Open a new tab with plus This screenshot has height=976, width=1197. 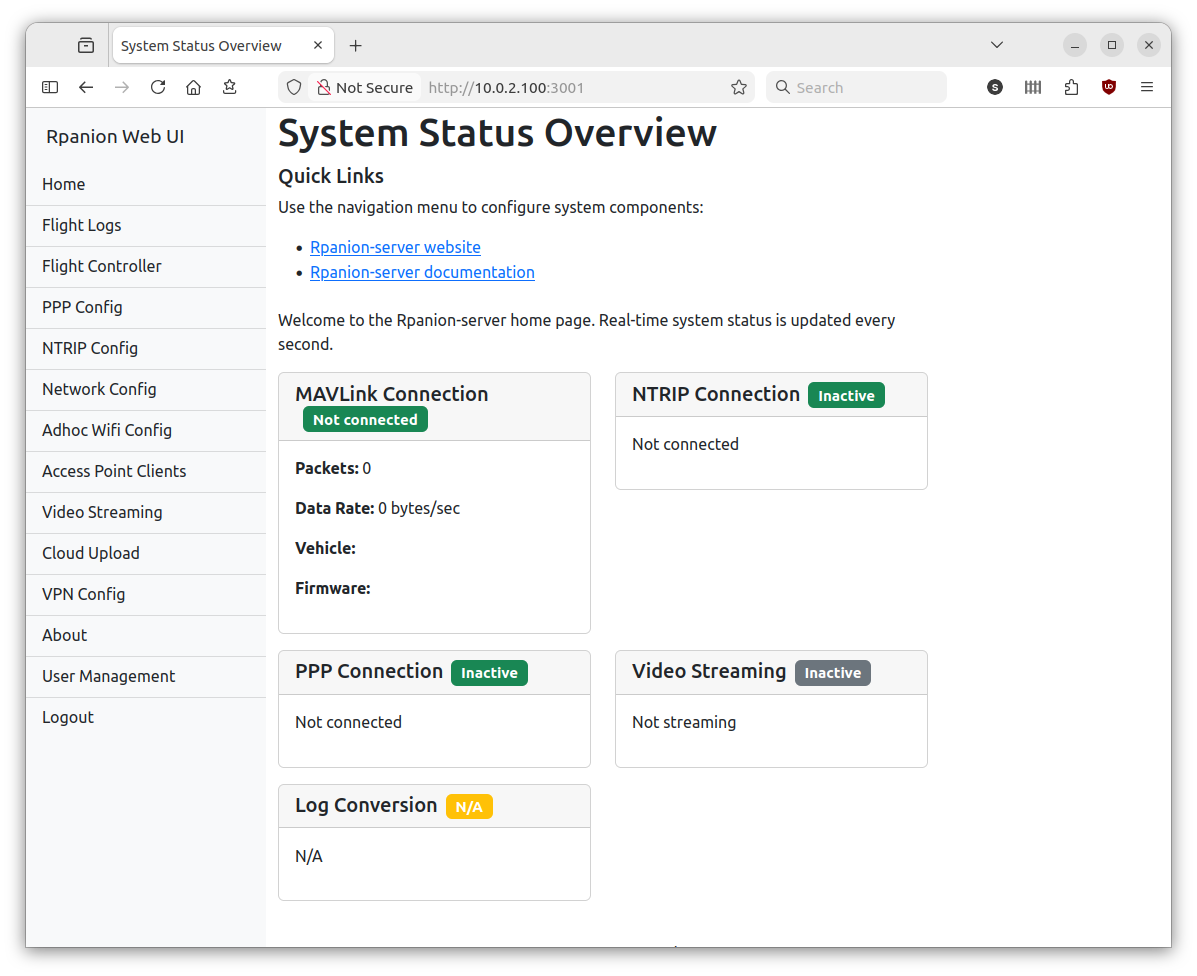355,45
